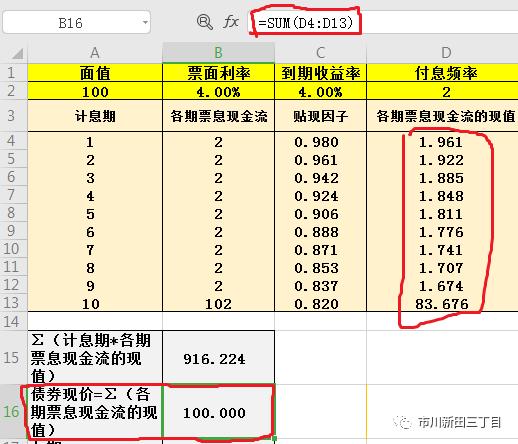The height and width of the screenshot is (444, 518).
Task: Click cell B16 showing 100.000
Action: click(x=218, y=412)
